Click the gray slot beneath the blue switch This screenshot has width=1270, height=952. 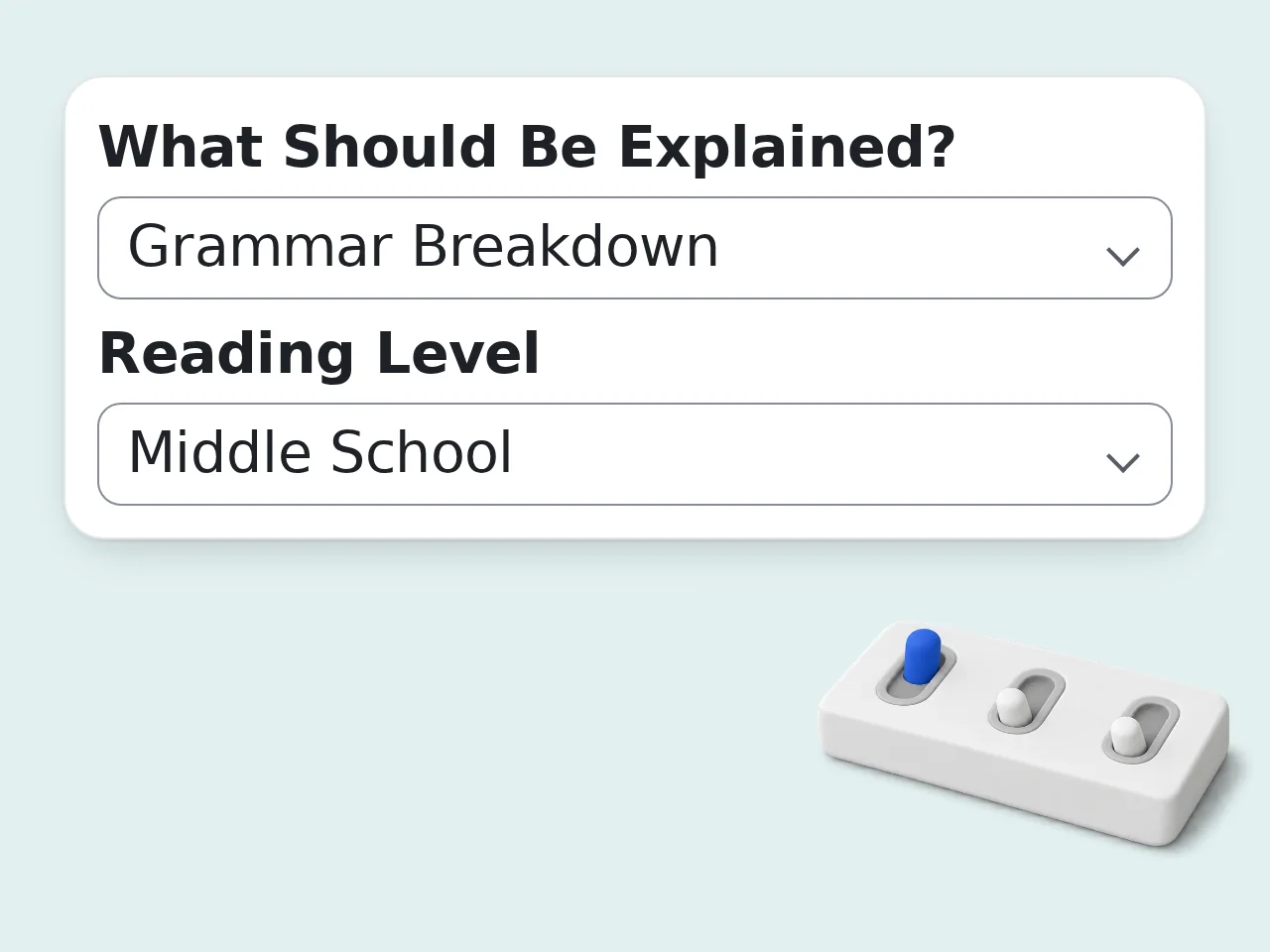click(x=916, y=674)
